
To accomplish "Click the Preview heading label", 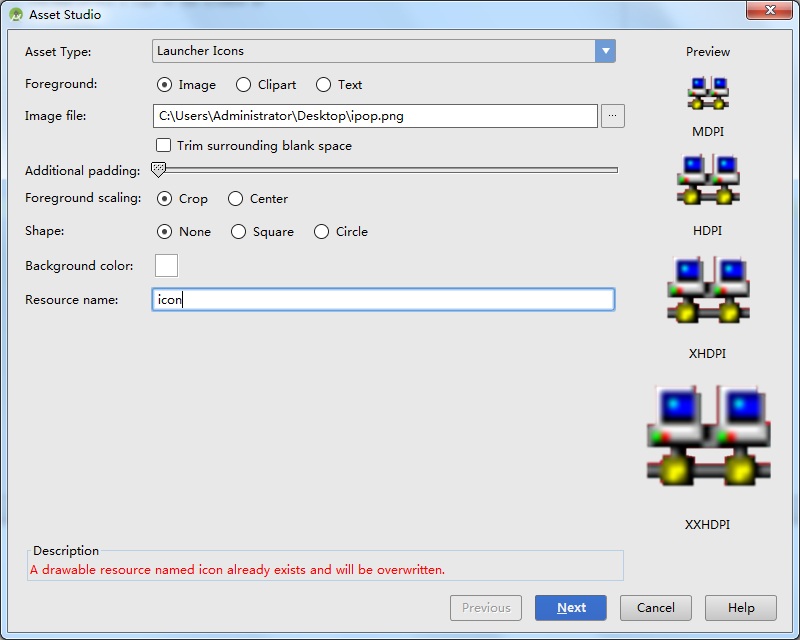I will point(708,52).
